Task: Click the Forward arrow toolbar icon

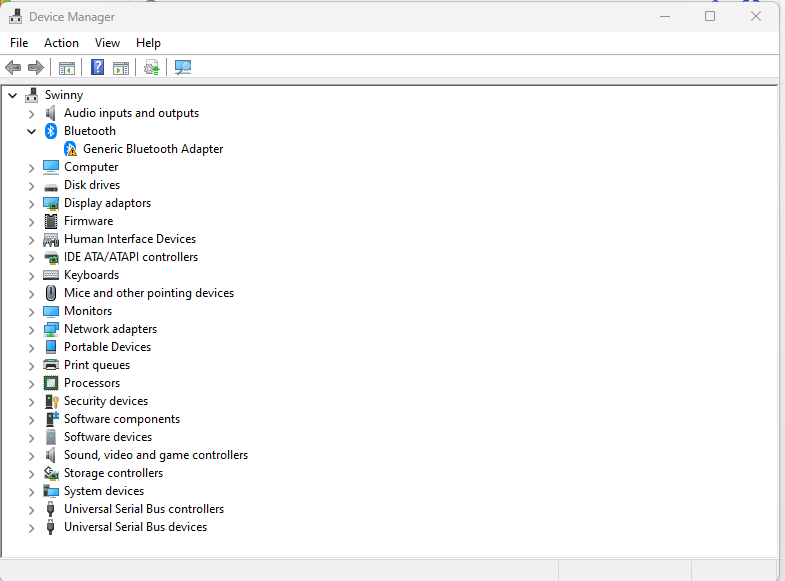Action: 36,67
